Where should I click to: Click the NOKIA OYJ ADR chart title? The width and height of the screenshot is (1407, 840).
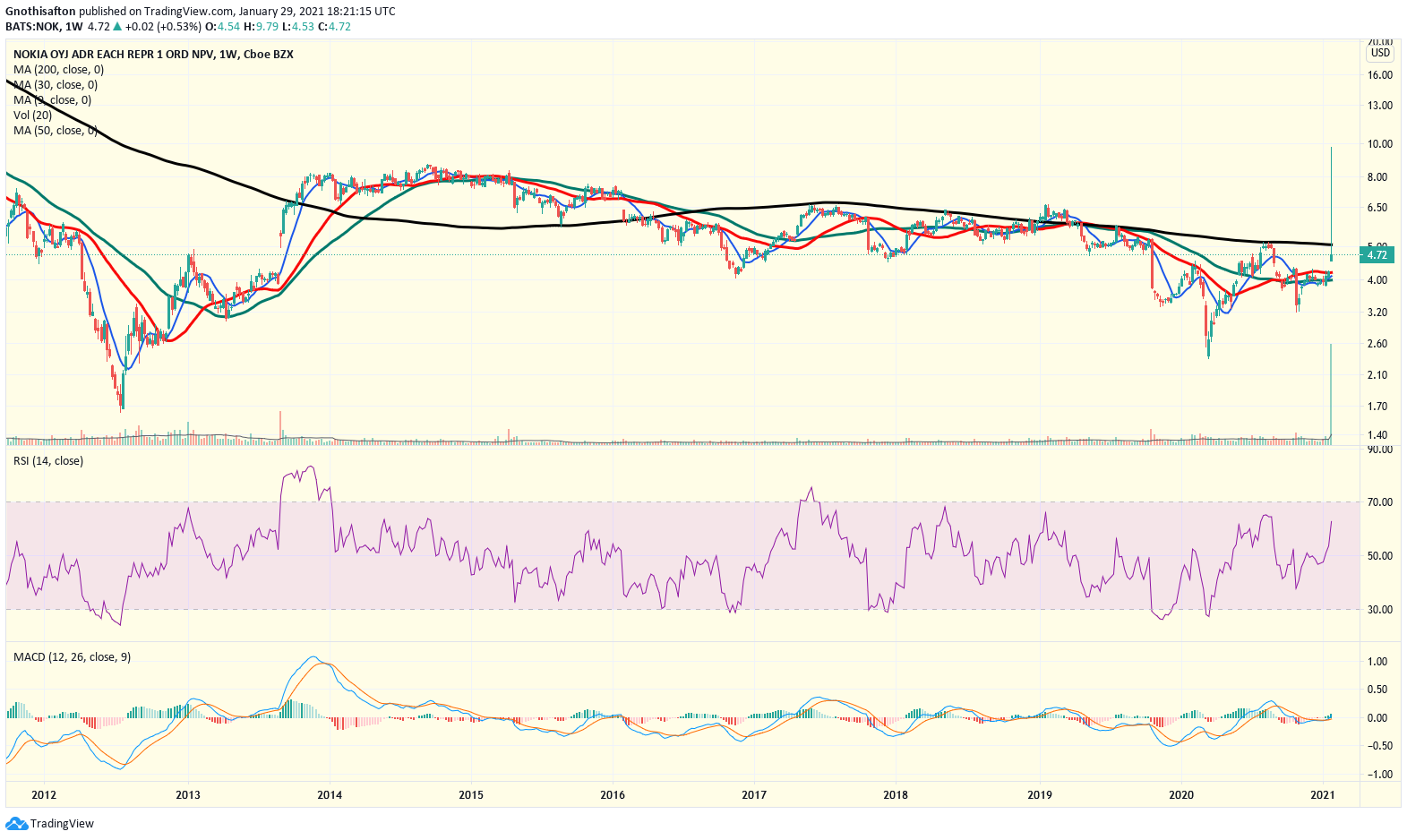click(153, 55)
